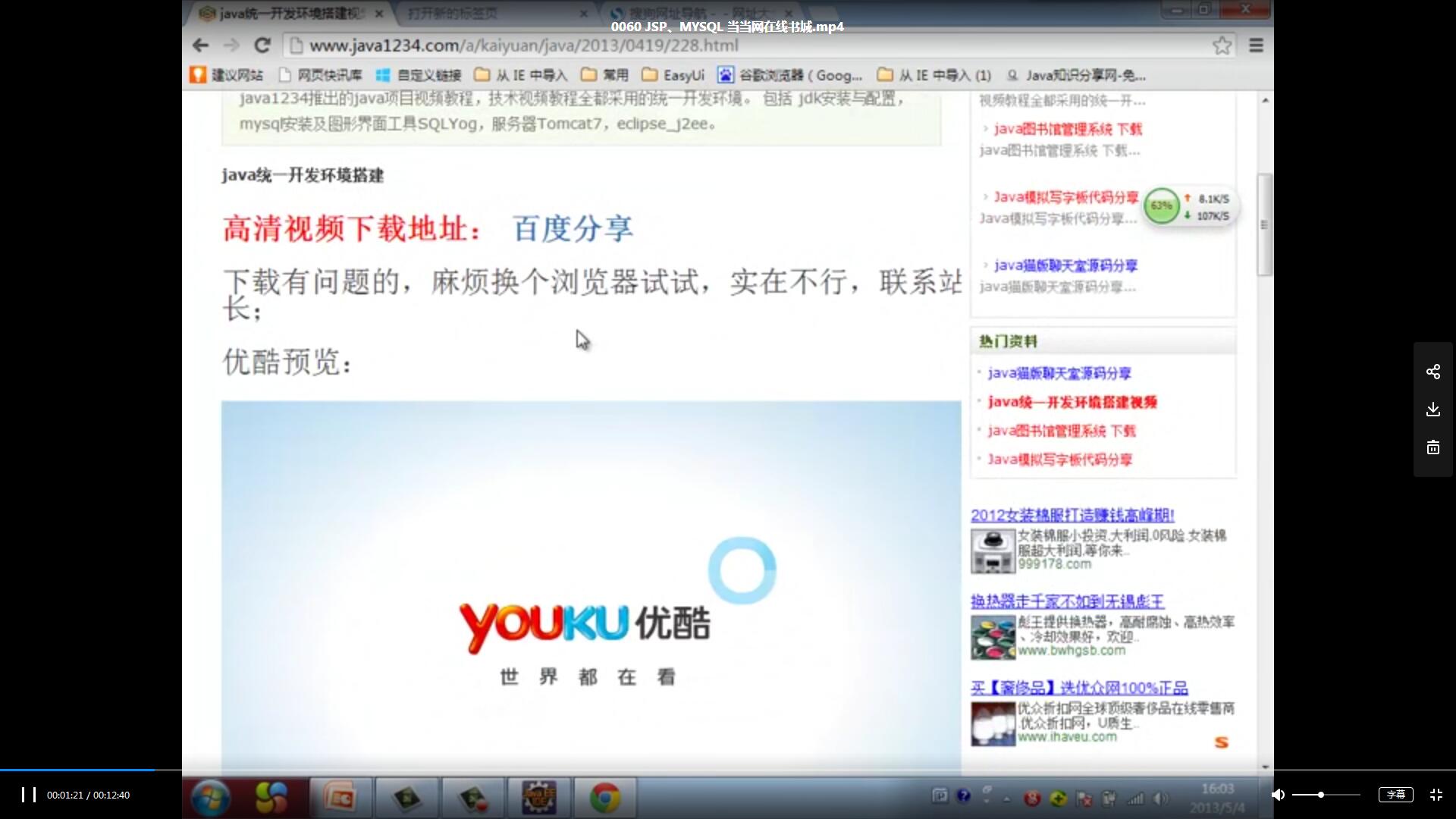Open the 从 IE 中导入 bookmark folder
Screen dimensions: 1456x819
point(521,75)
